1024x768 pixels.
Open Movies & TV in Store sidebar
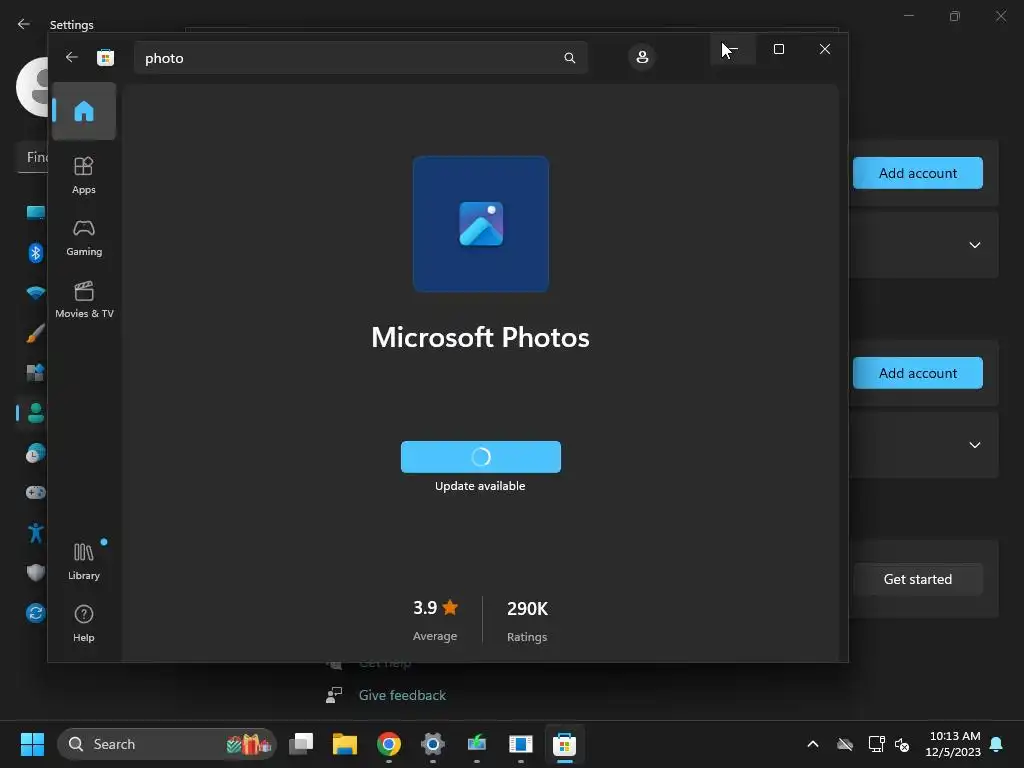pyautogui.click(x=84, y=300)
